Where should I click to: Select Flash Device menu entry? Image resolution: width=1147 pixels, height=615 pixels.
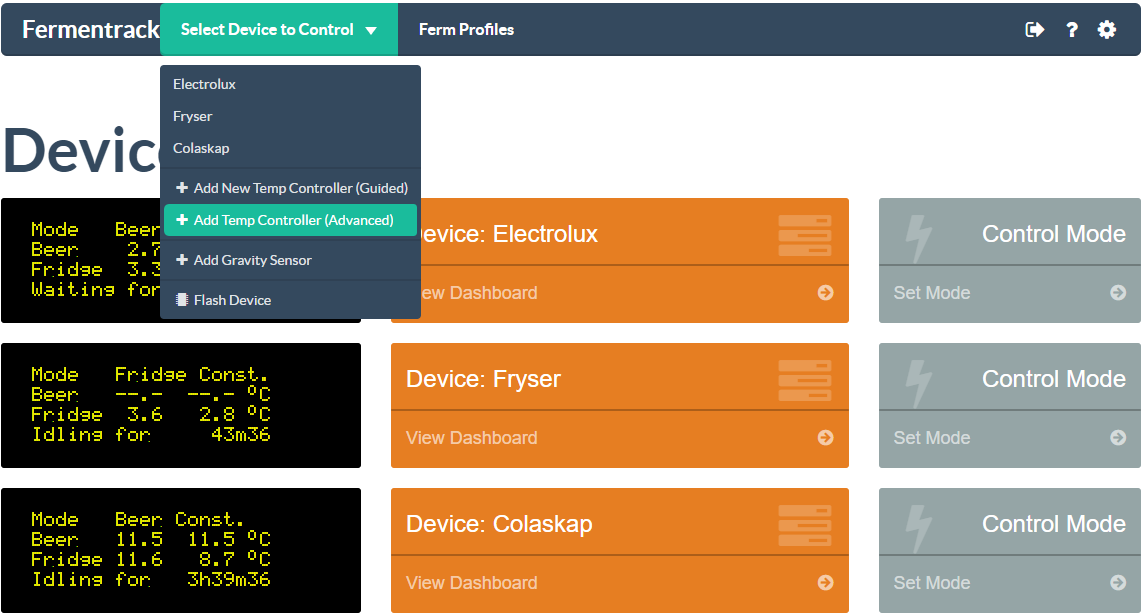point(290,300)
